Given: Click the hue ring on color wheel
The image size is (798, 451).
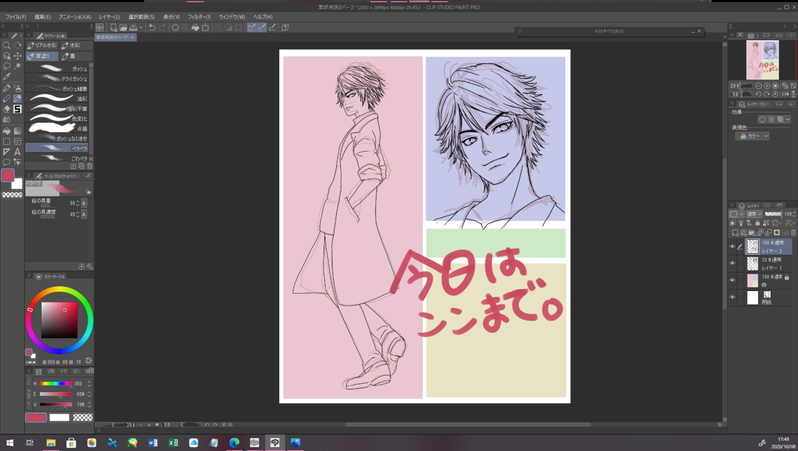Looking at the screenshot, I should pyautogui.click(x=59, y=290).
